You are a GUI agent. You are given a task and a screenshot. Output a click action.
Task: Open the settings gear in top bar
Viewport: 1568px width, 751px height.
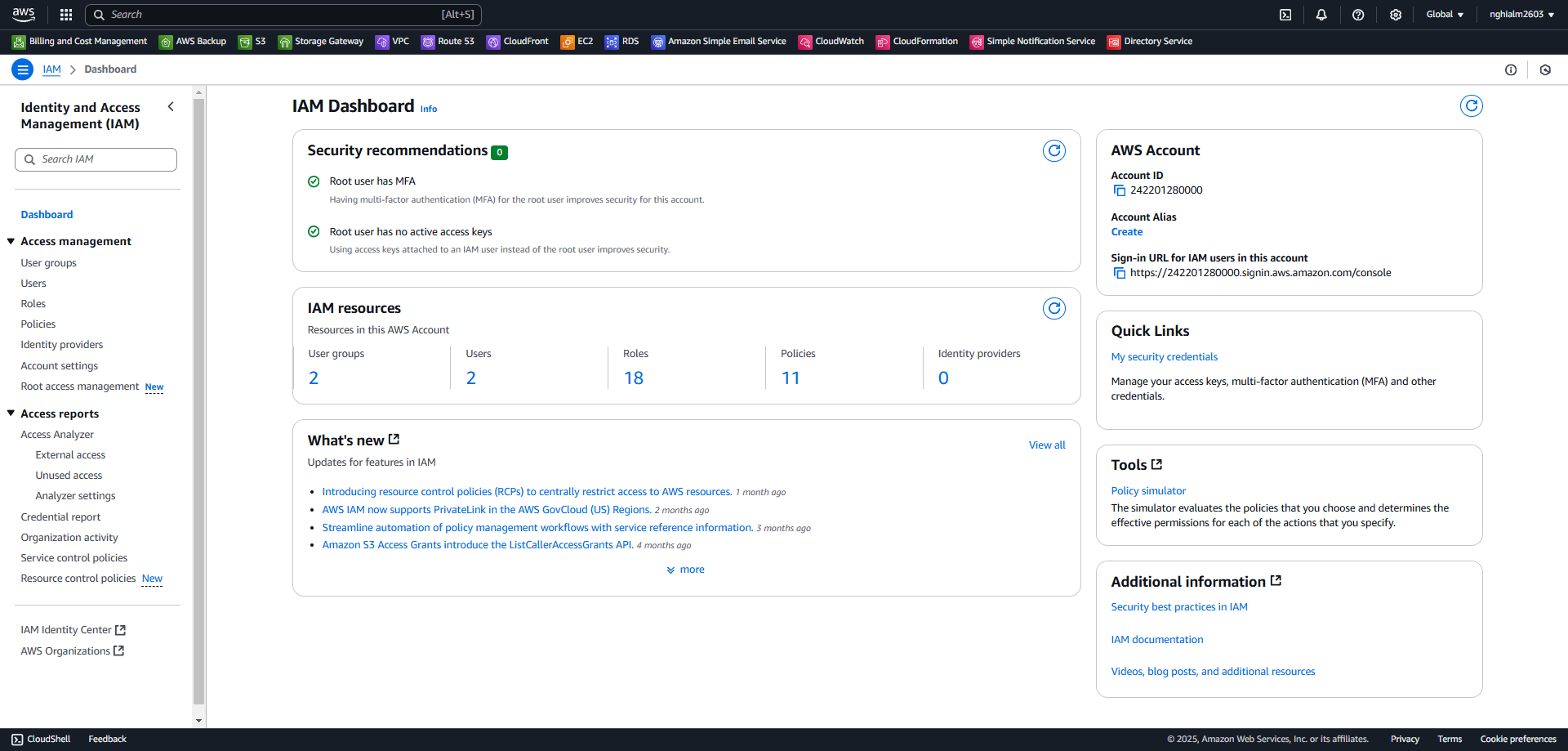(x=1396, y=15)
